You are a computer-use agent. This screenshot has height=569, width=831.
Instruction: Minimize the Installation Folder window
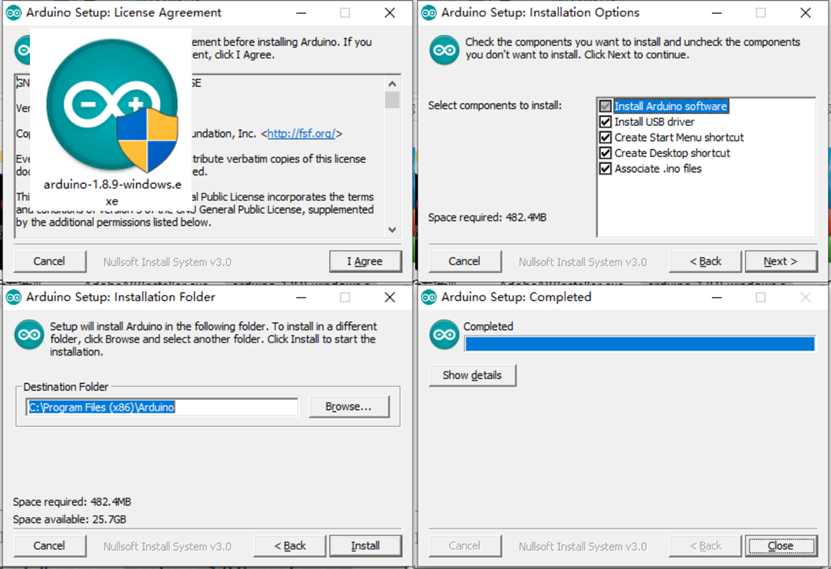tap(301, 297)
